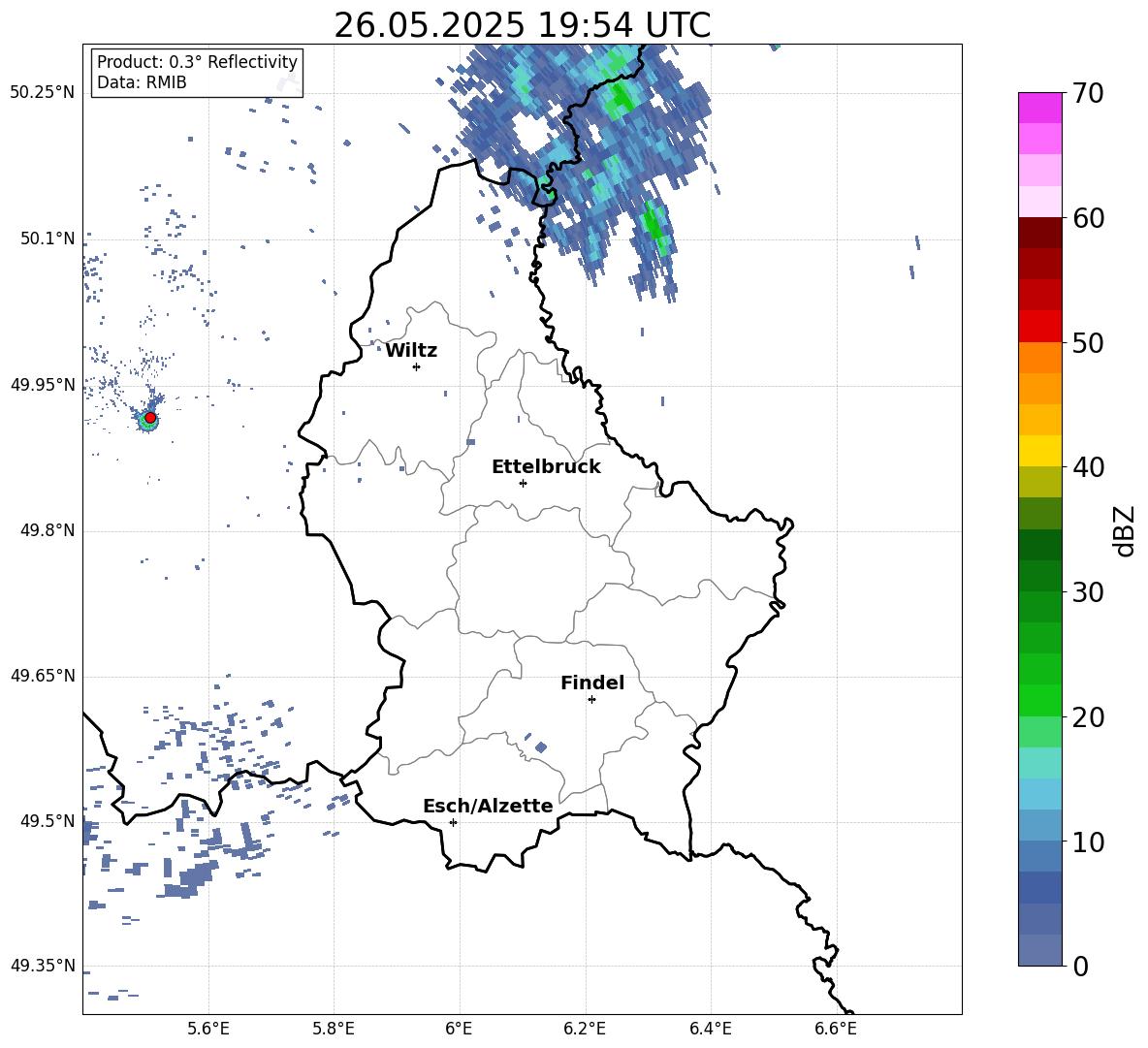
Task: Click the yellow colorbar segment at 40
Action: coord(1039,451)
